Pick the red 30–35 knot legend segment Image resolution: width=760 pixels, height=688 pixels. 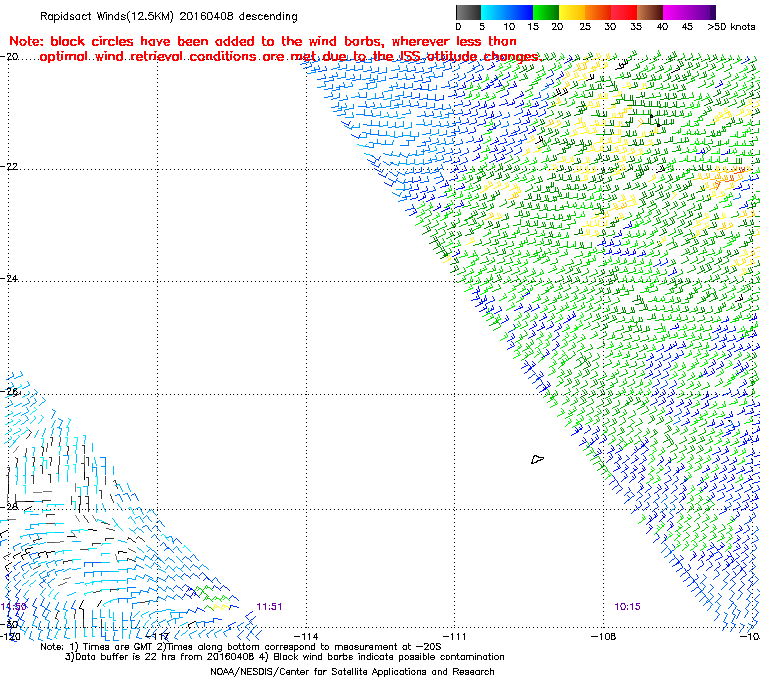(624, 12)
